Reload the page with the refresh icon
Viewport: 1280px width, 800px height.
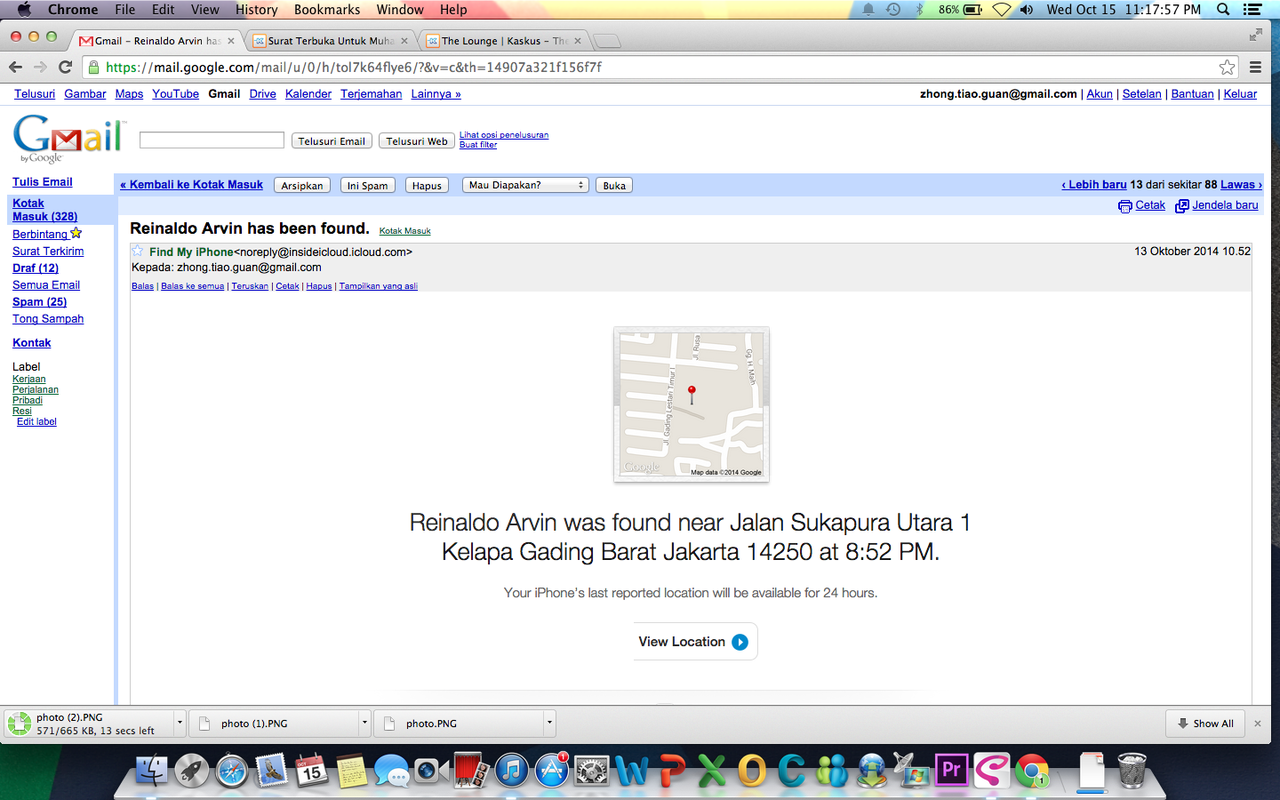[x=65, y=67]
